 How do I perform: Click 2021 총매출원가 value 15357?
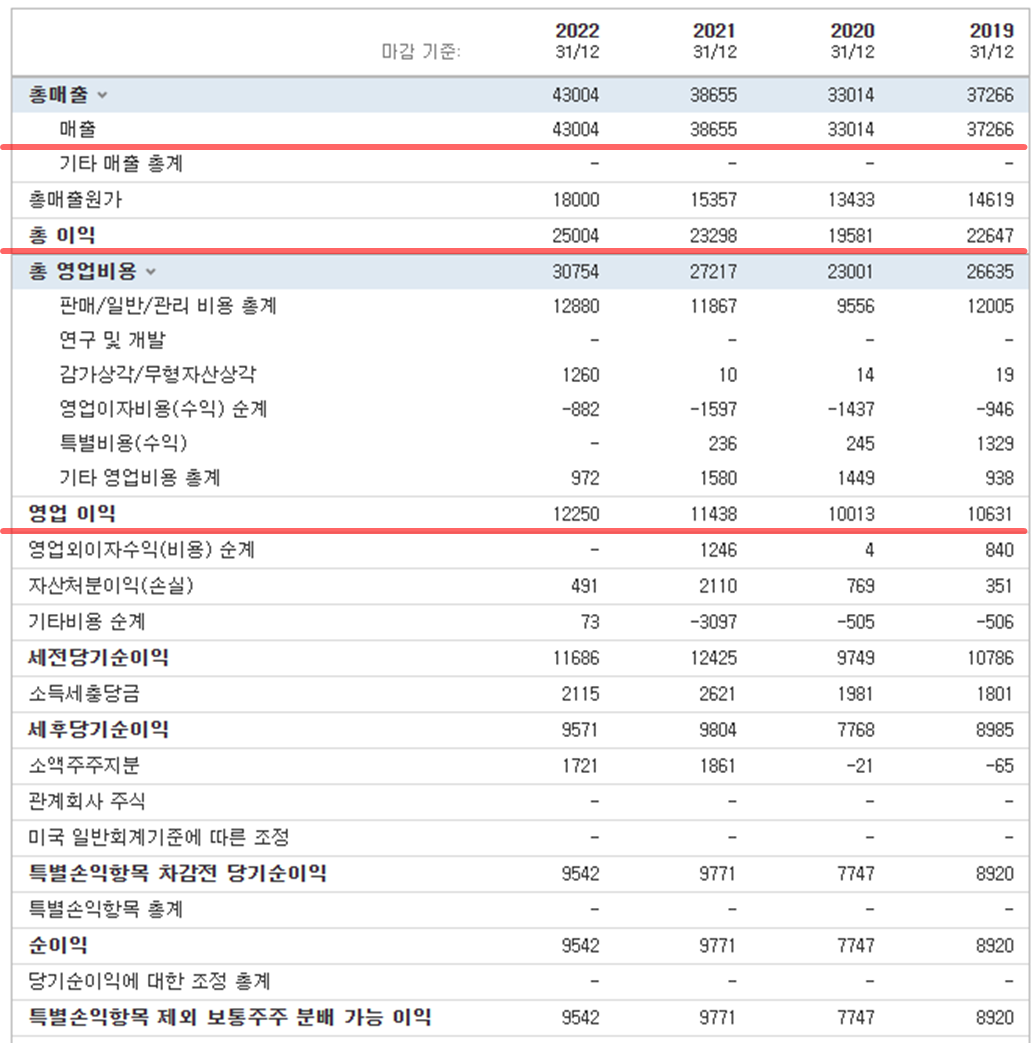(x=714, y=200)
